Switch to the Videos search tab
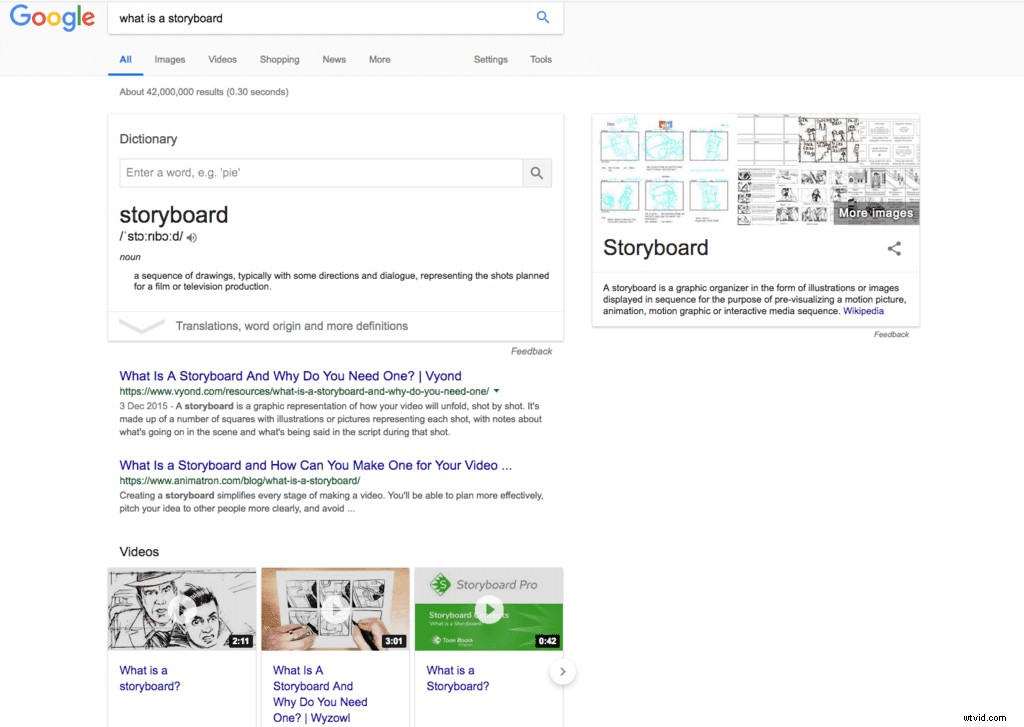 pos(221,59)
